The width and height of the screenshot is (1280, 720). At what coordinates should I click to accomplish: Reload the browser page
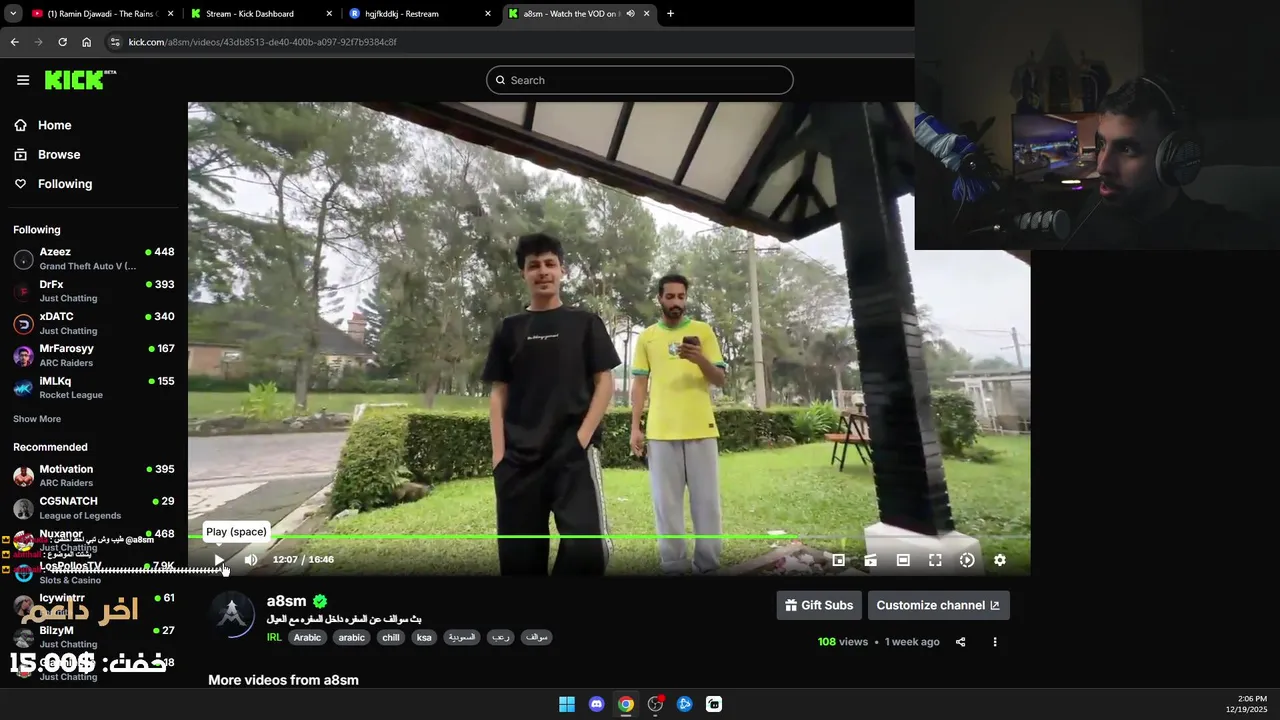point(62,42)
